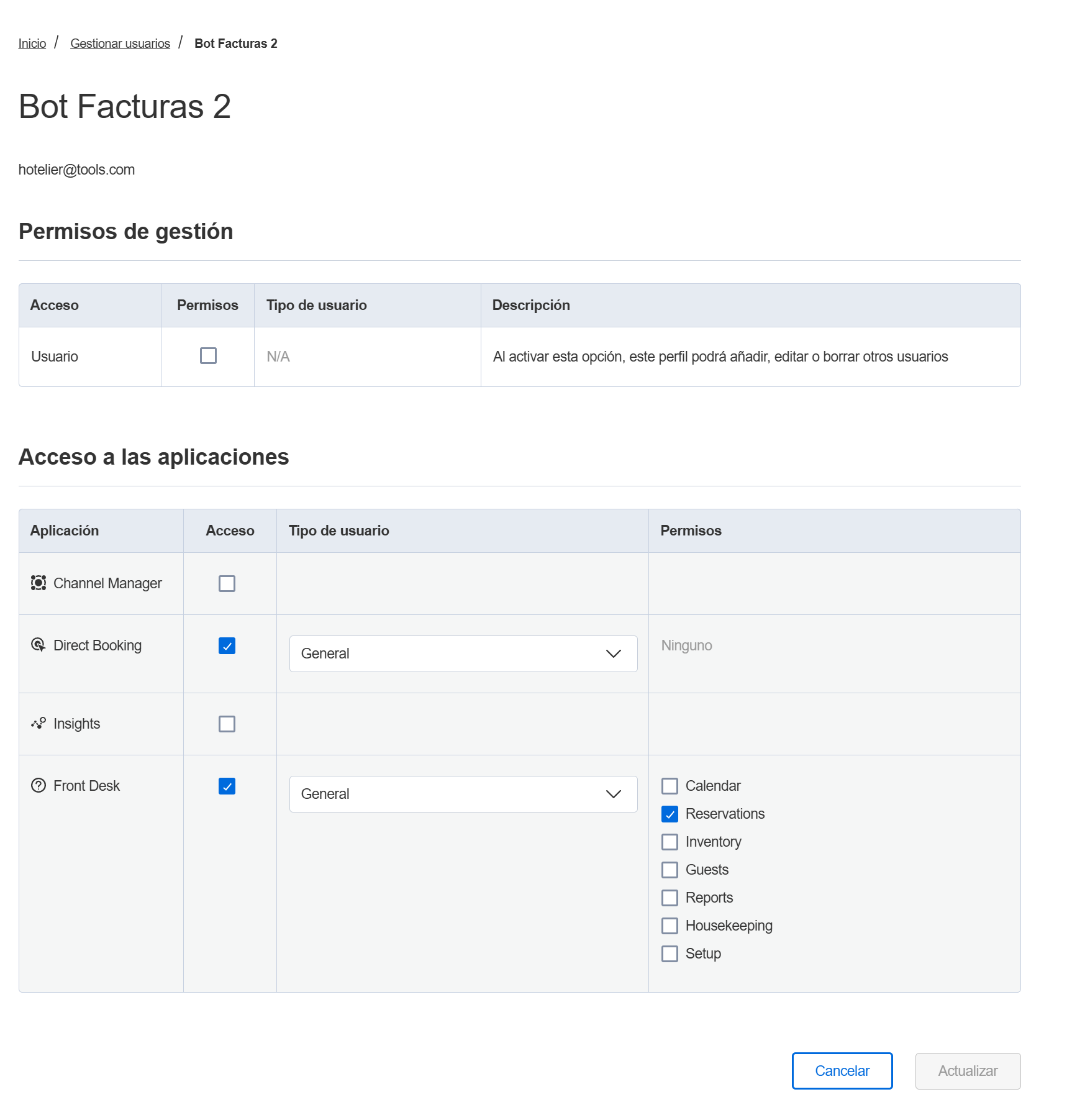Disable Direct Booking access checkbox
Image resolution: width=1067 pixels, height=1120 pixels.
(227, 645)
